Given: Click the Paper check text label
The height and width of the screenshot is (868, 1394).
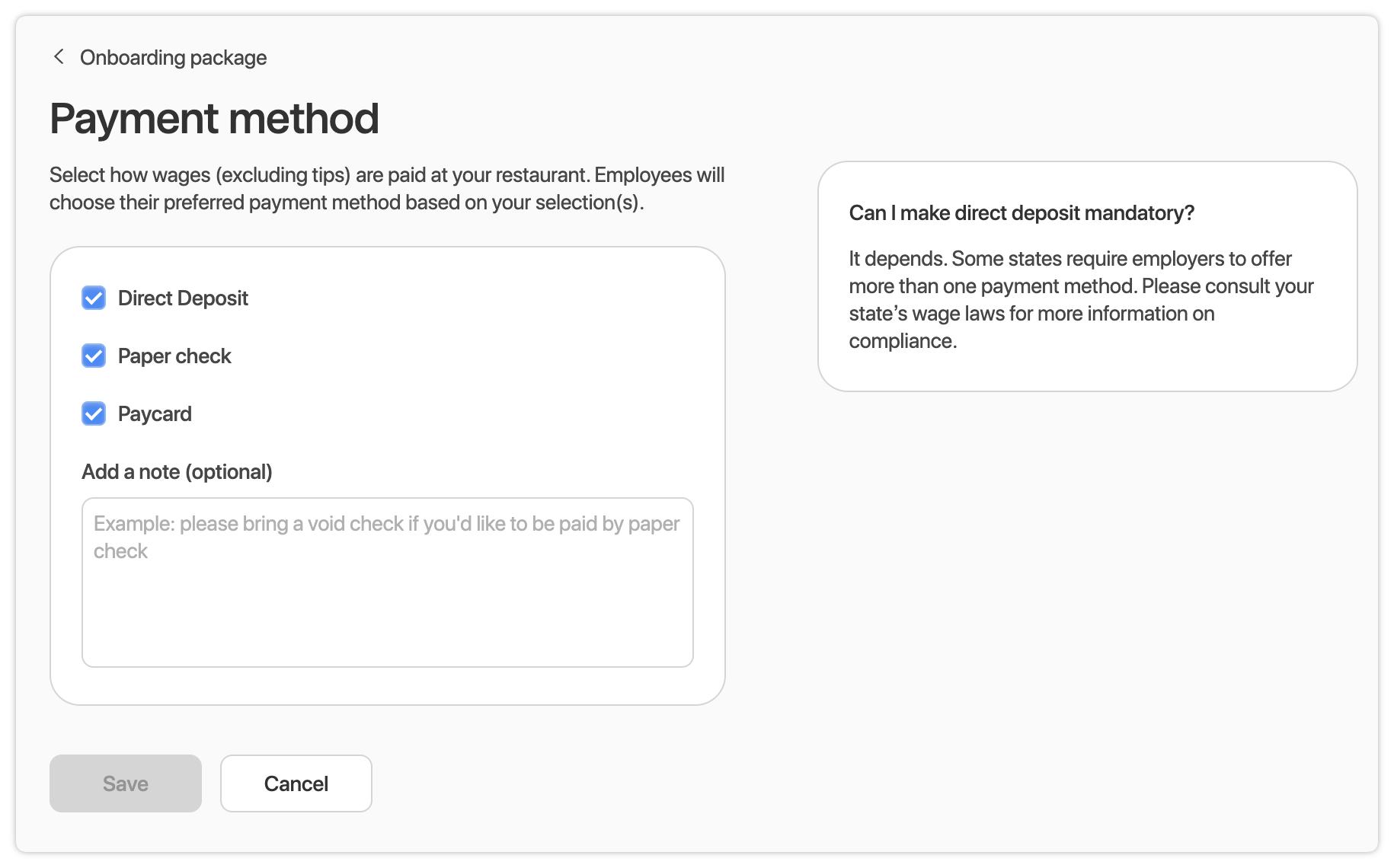Looking at the screenshot, I should (x=174, y=356).
